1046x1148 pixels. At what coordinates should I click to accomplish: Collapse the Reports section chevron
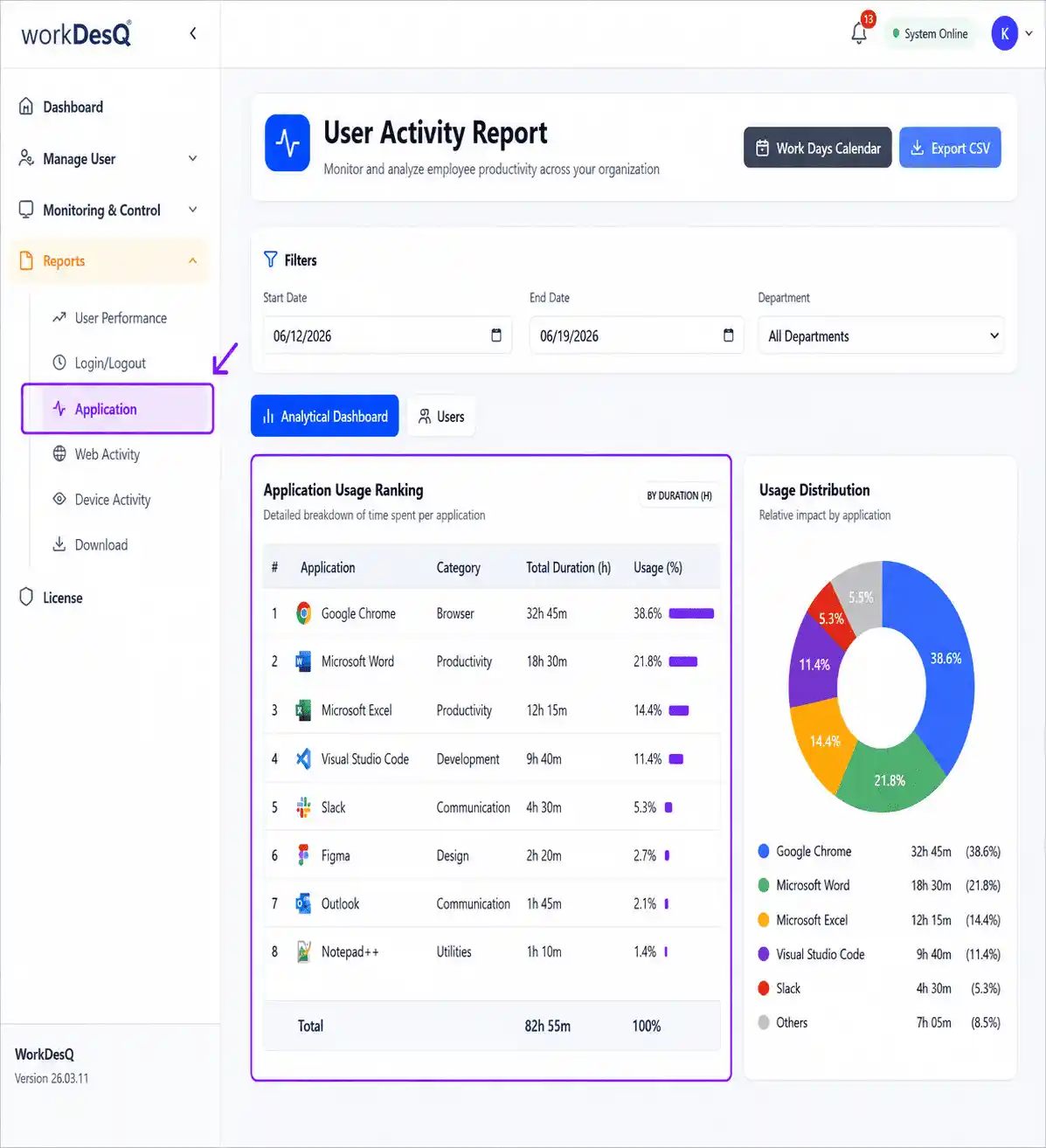pos(193,260)
